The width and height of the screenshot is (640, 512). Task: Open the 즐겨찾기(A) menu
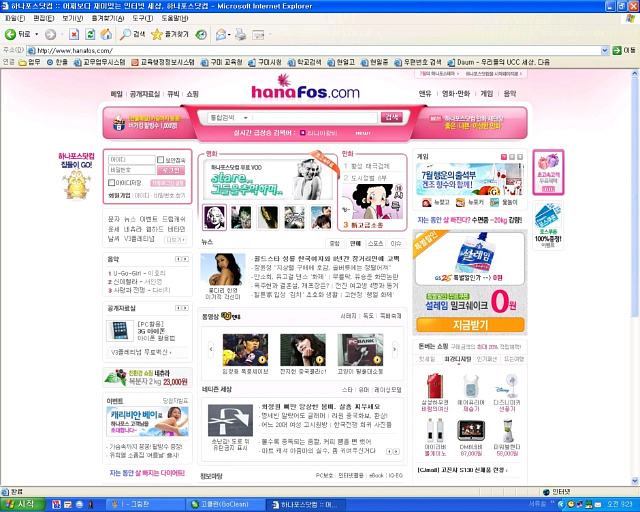(x=108, y=18)
